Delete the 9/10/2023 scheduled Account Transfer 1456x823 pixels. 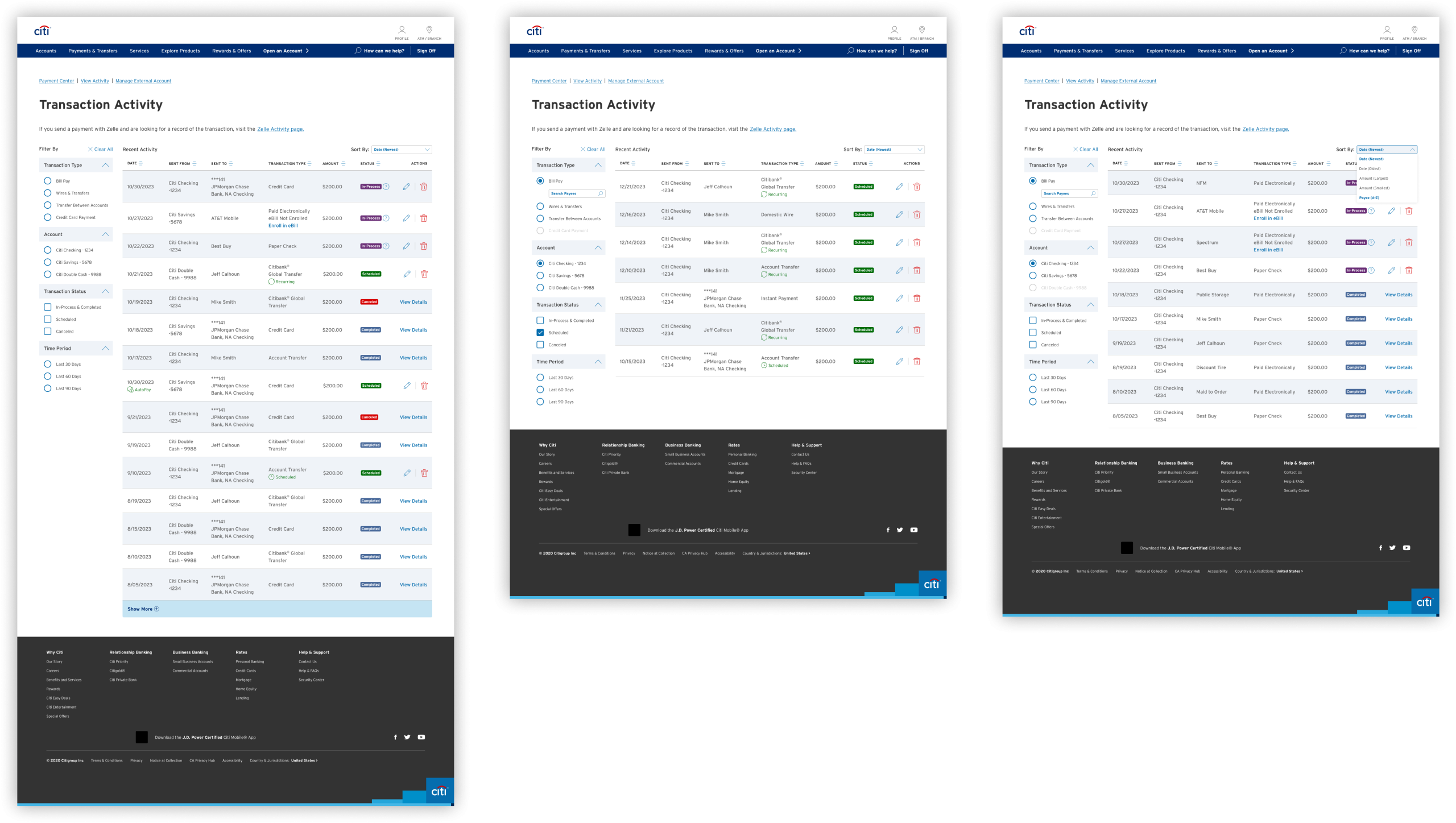tap(424, 473)
